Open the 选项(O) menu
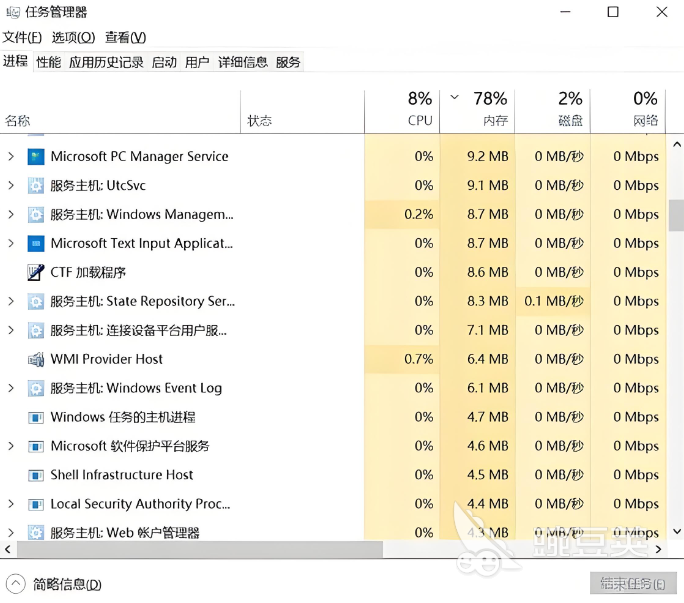The width and height of the screenshot is (684, 603). tap(73, 38)
